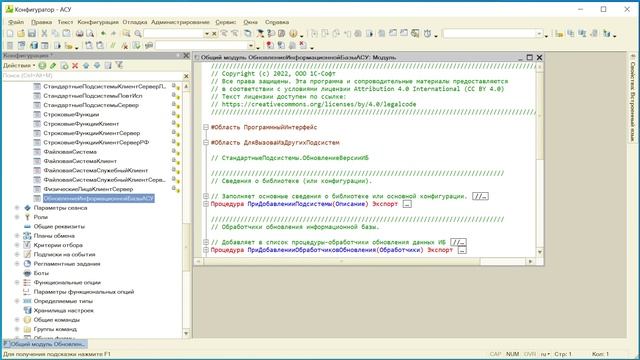Click the Paste clipboard icon
Viewport: 640px width, 360px height.
(x=66, y=33)
